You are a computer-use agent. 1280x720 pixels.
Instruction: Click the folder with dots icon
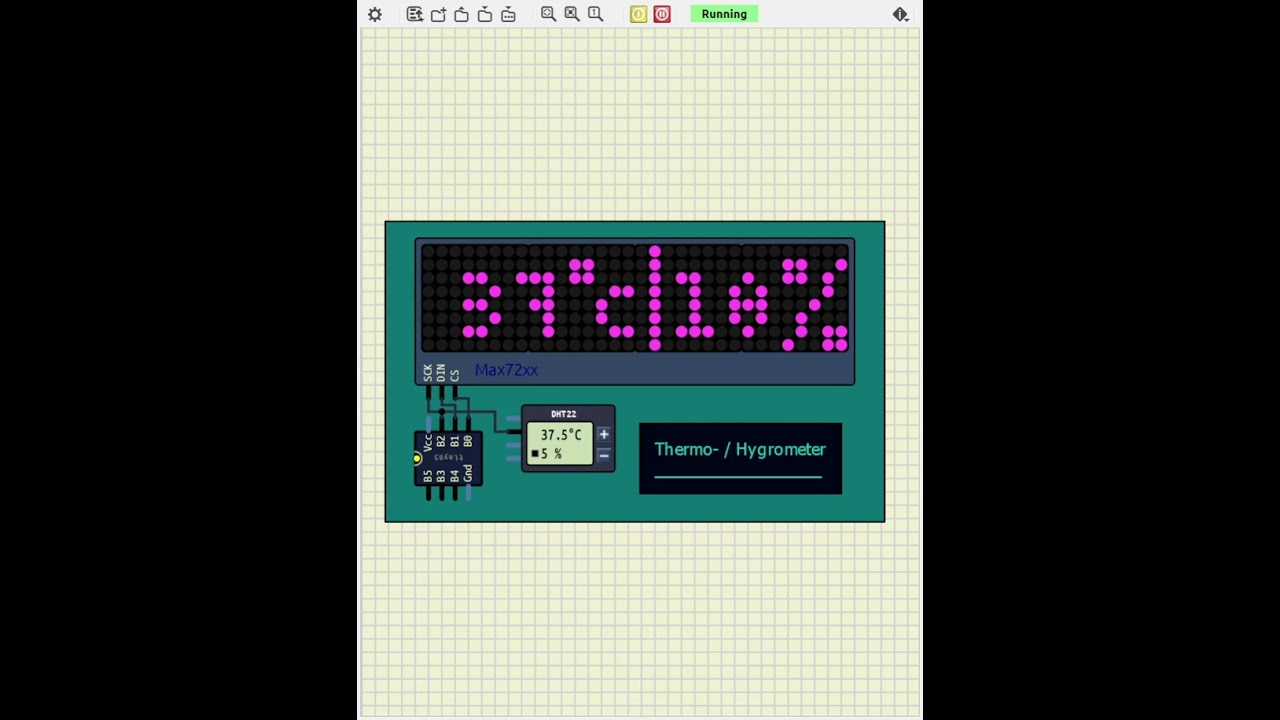point(508,14)
